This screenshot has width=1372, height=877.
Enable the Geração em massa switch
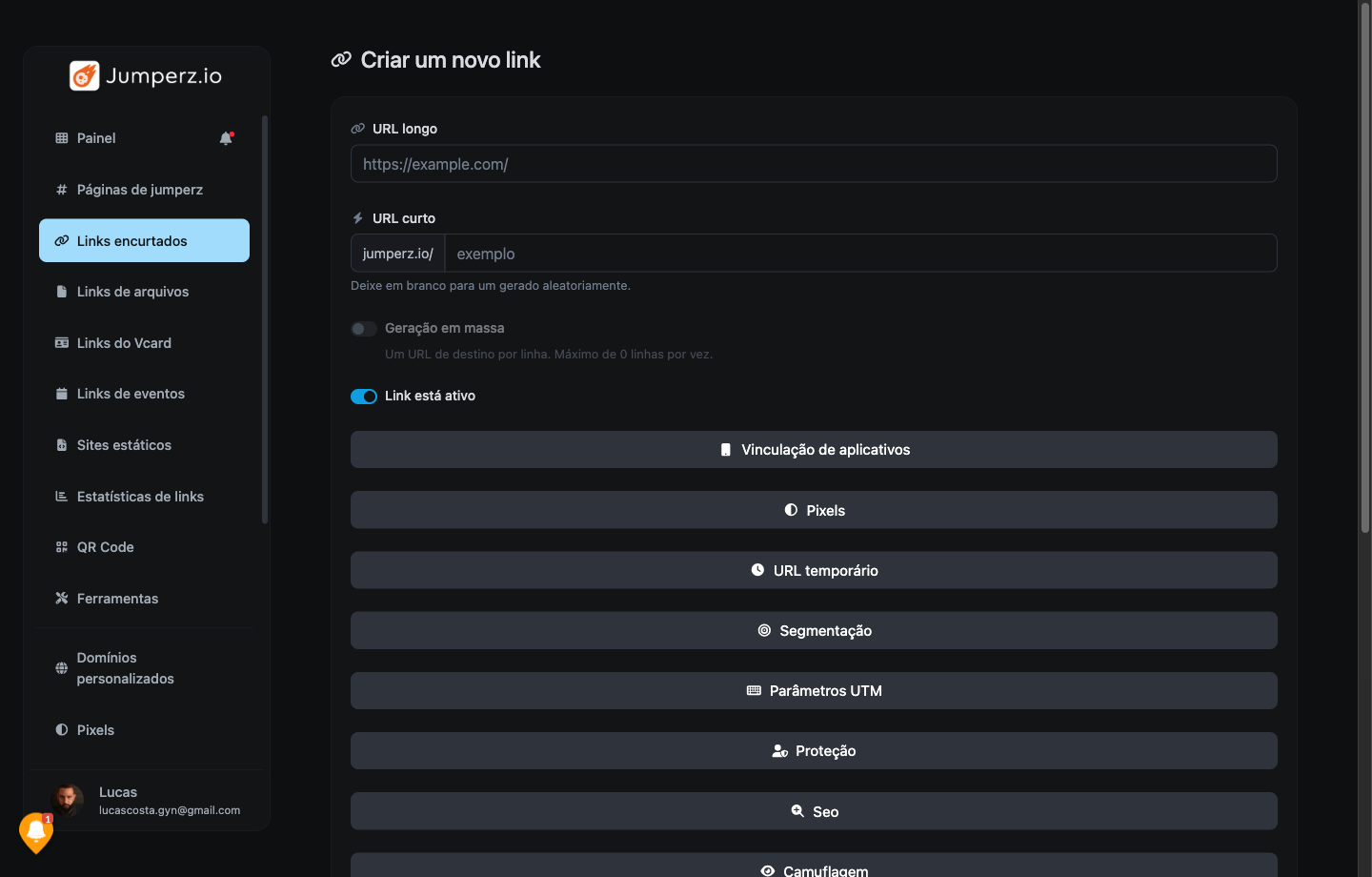tap(364, 329)
